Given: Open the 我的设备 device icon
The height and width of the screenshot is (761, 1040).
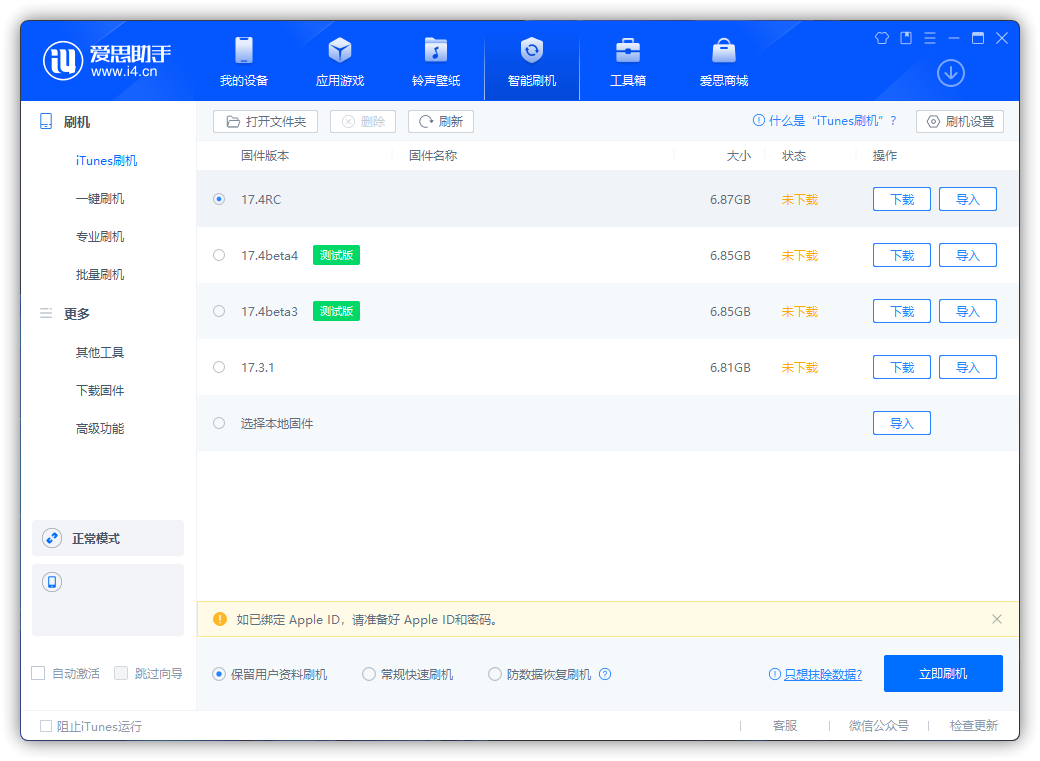Looking at the screenshot, I should point(244,50).
